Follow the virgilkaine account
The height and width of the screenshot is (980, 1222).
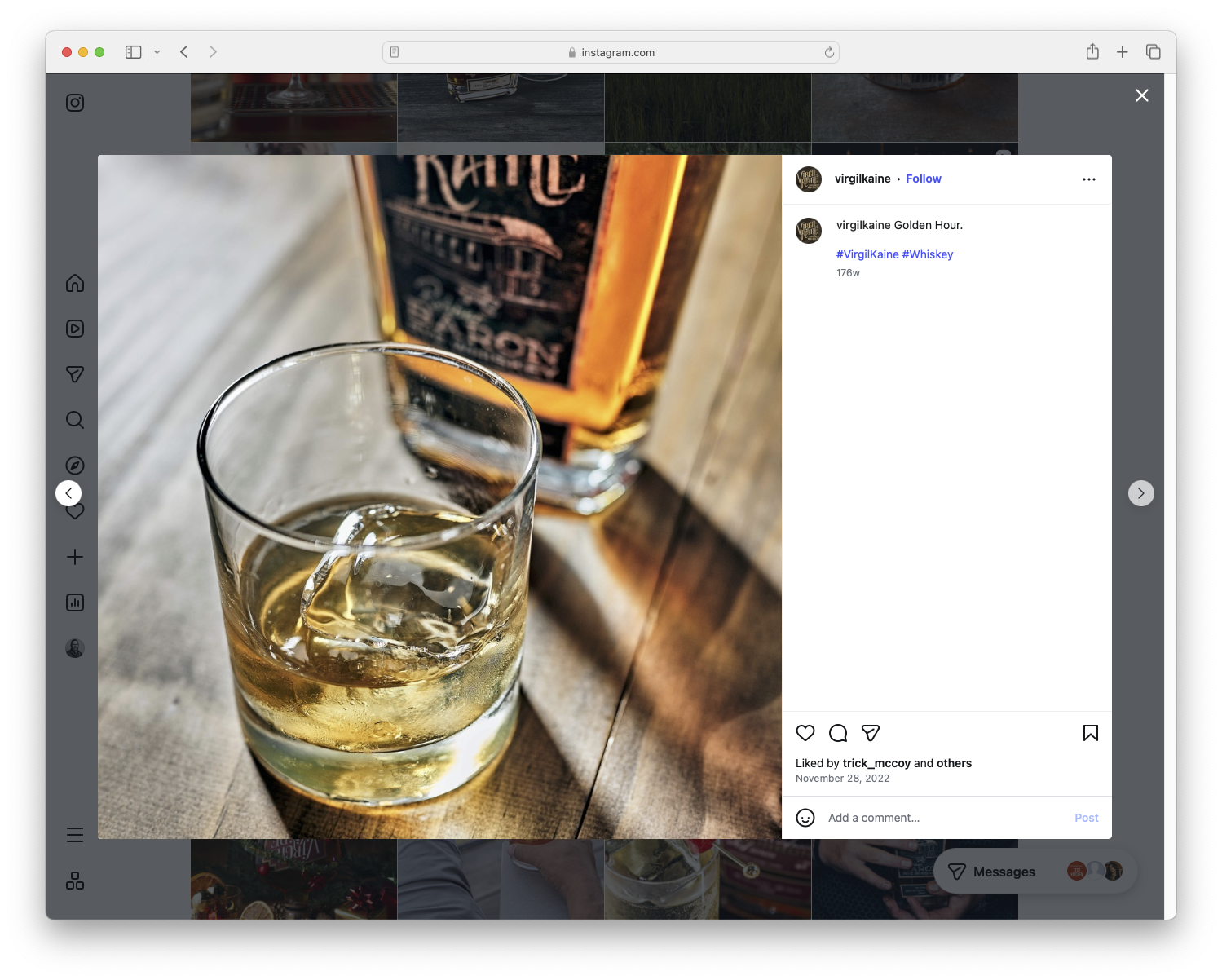point(923,179)
